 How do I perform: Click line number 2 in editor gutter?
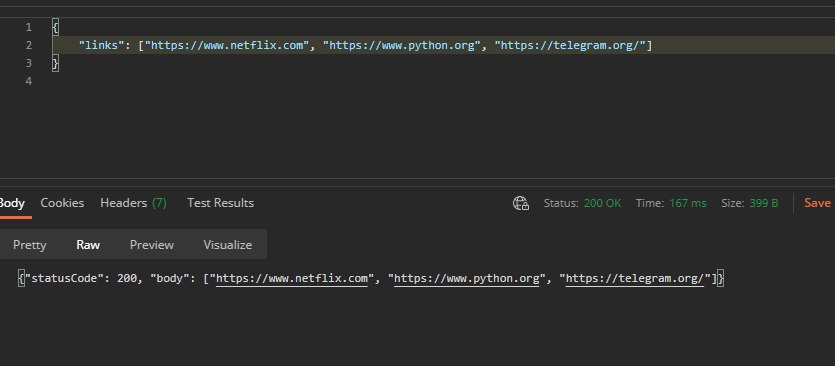(28, 45)
